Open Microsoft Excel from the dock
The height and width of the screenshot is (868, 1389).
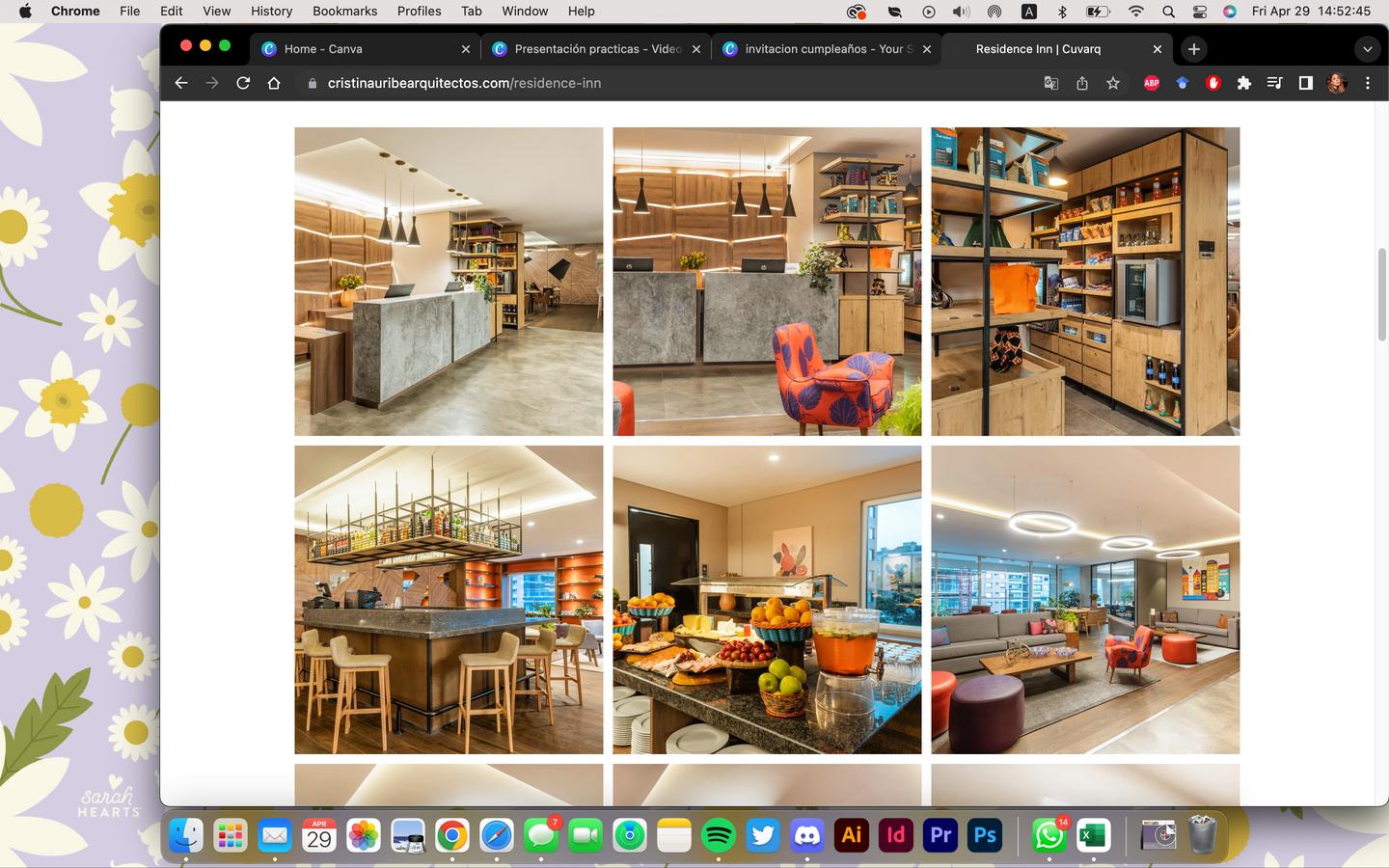pyautogui.click(x=1093, y=835)
